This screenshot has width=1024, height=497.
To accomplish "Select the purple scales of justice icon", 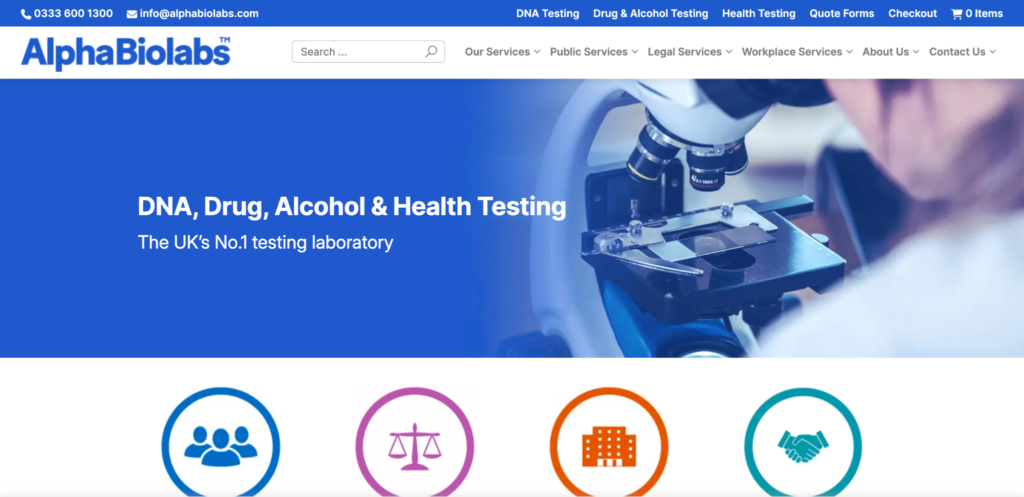I will click(415, 442).
